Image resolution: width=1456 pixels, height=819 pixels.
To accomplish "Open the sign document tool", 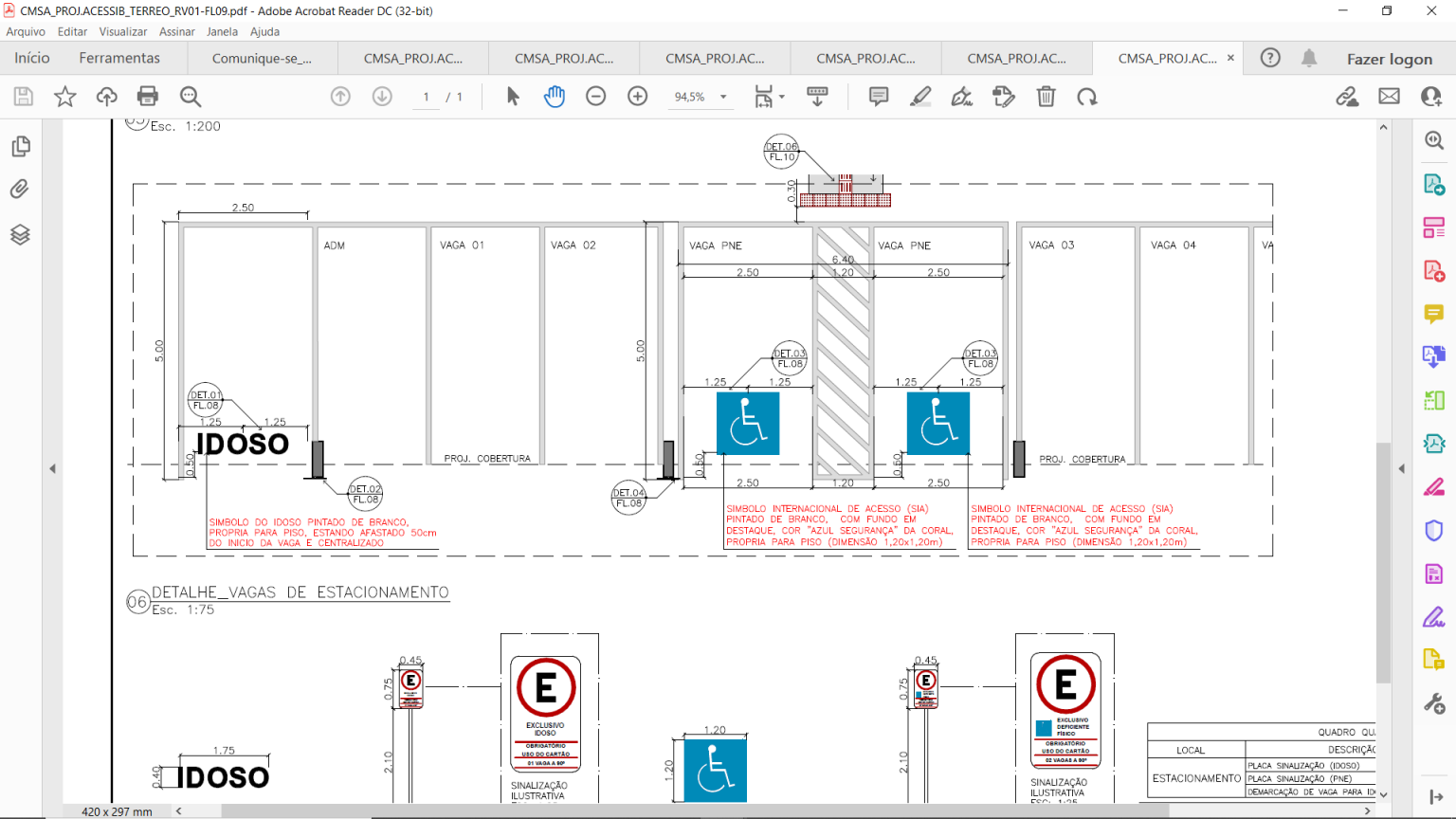I will 962,97.
